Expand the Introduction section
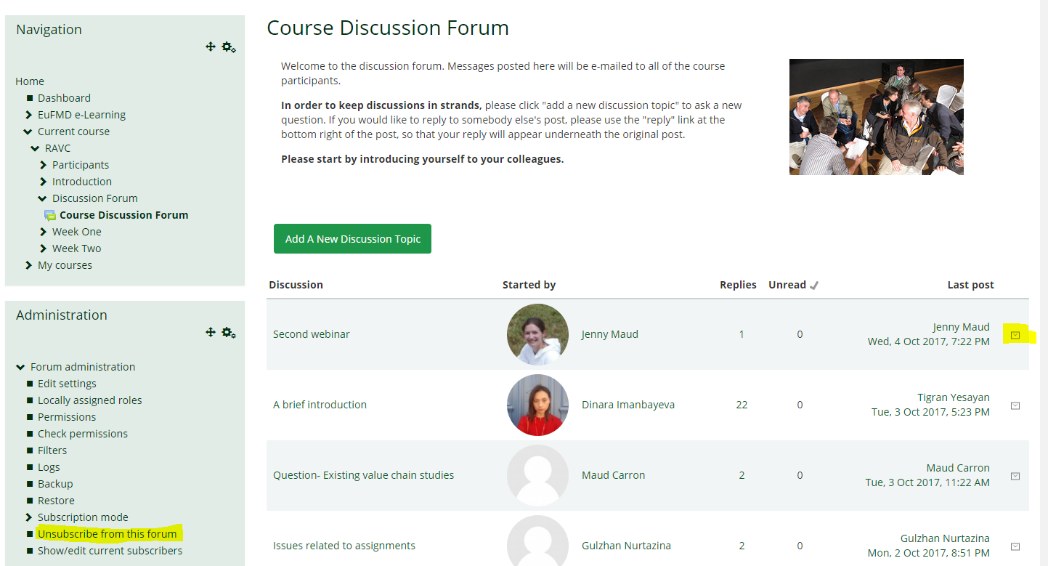The image size is (1048, 566). (43, 182)
